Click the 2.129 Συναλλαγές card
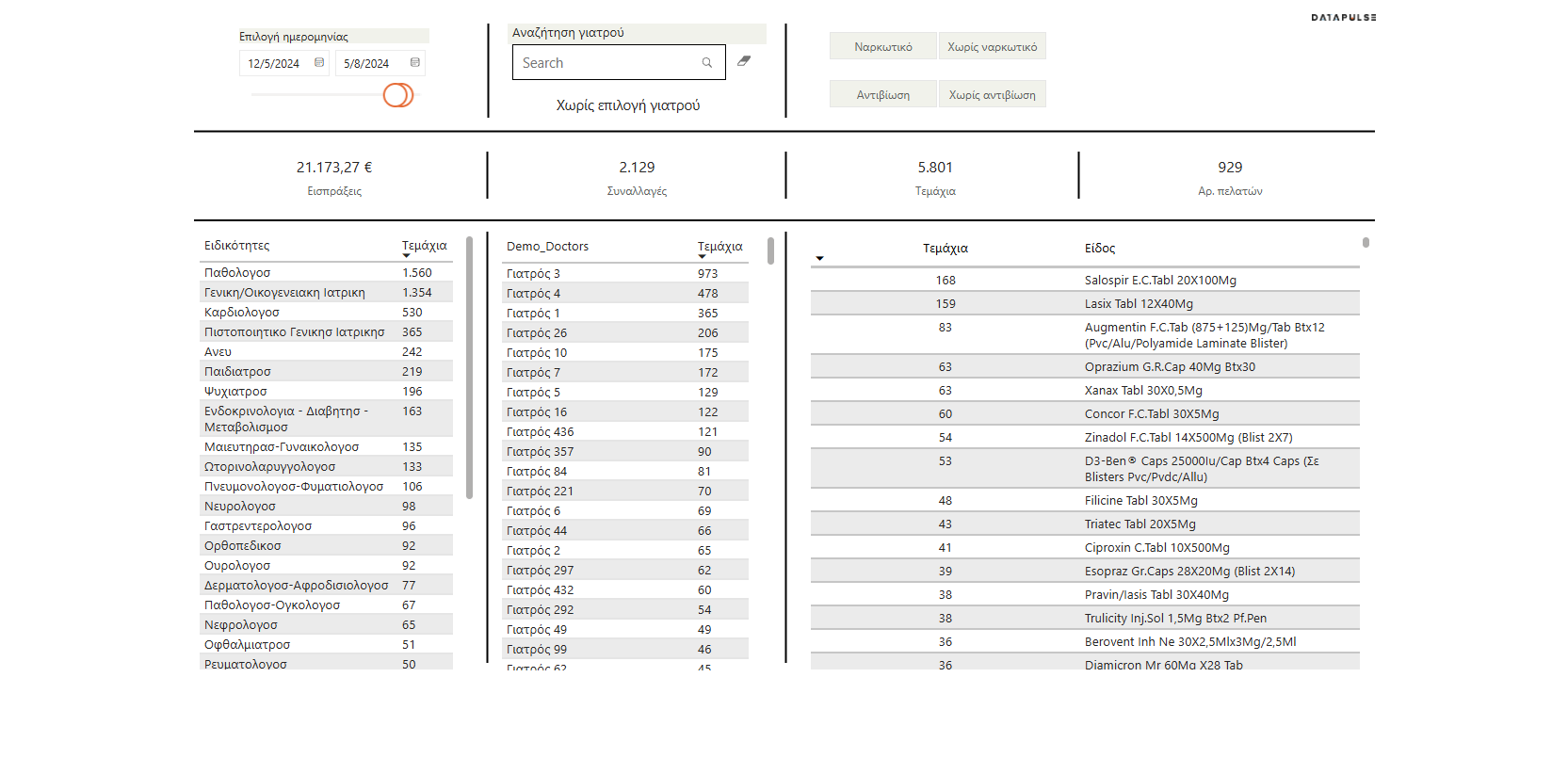This screenshot has width=1568, height=758. coord(637,177)
